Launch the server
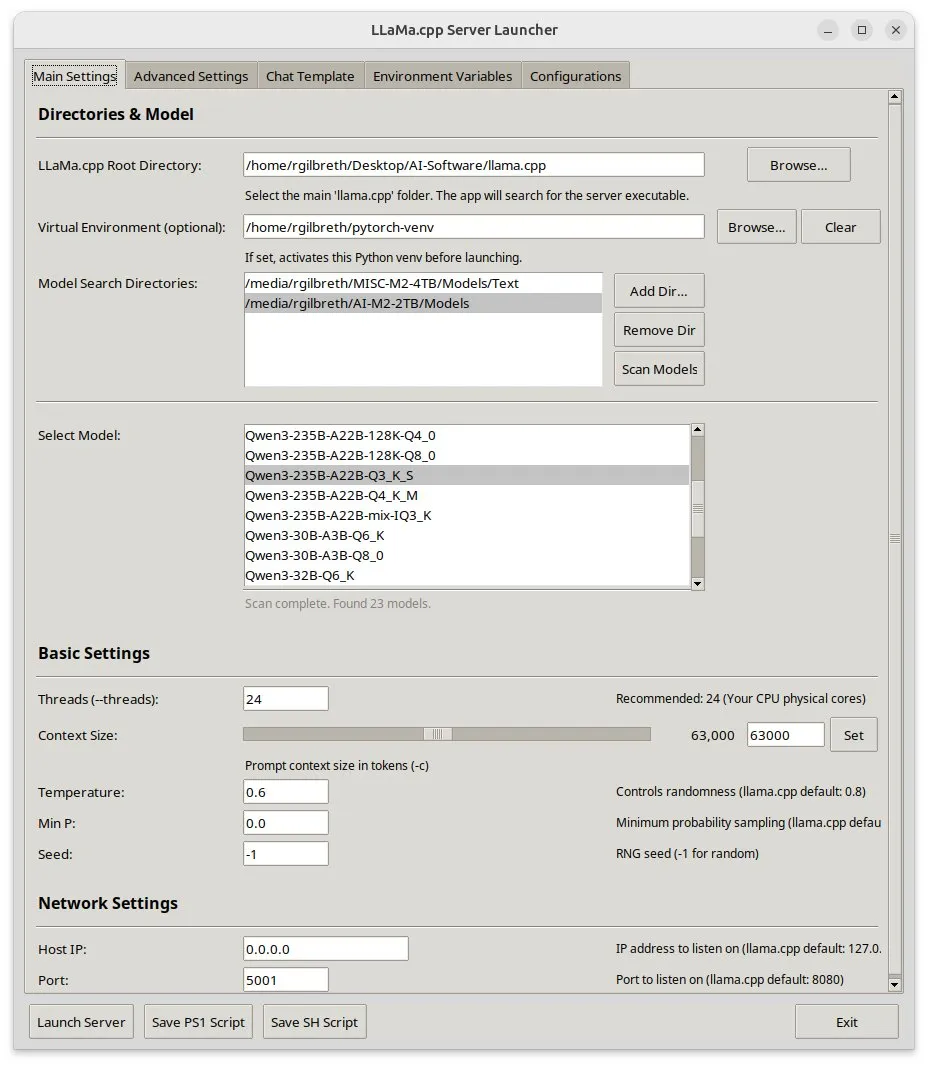Image resolution: width=928 pixels, height=1066 pixels. [81, 1022]
